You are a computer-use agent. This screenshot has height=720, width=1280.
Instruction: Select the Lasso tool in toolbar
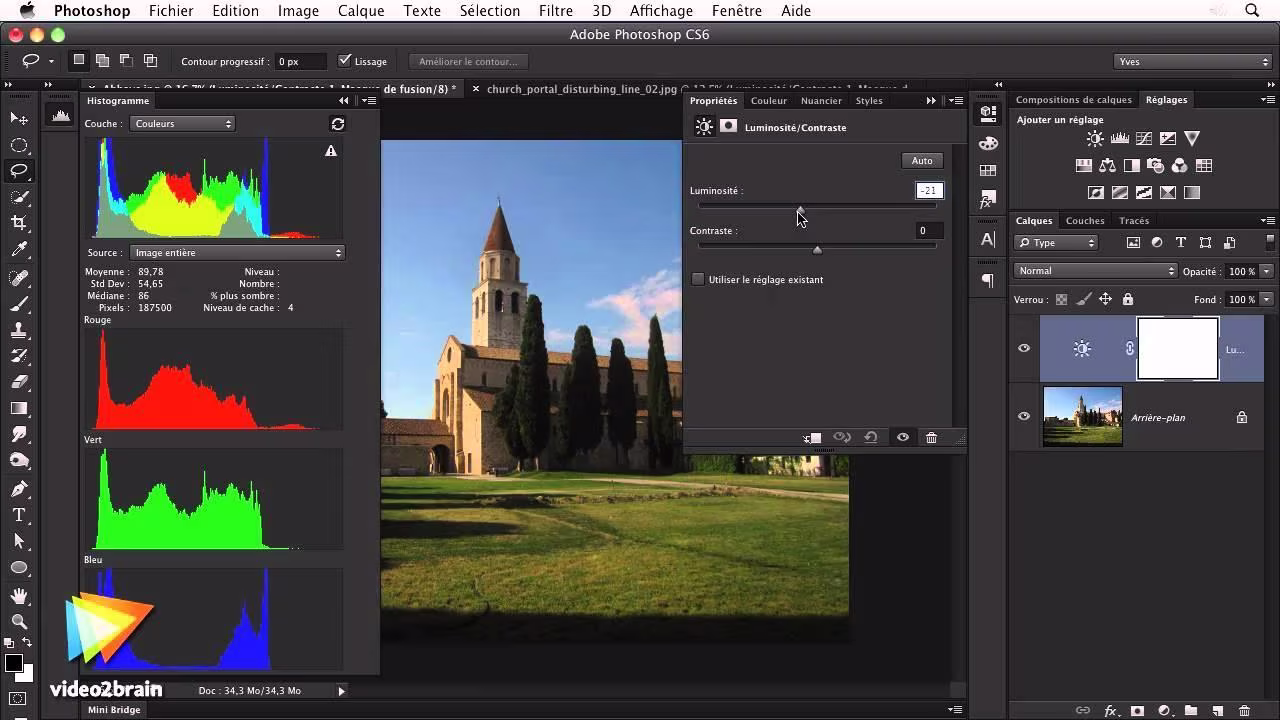tap(19, 170)
